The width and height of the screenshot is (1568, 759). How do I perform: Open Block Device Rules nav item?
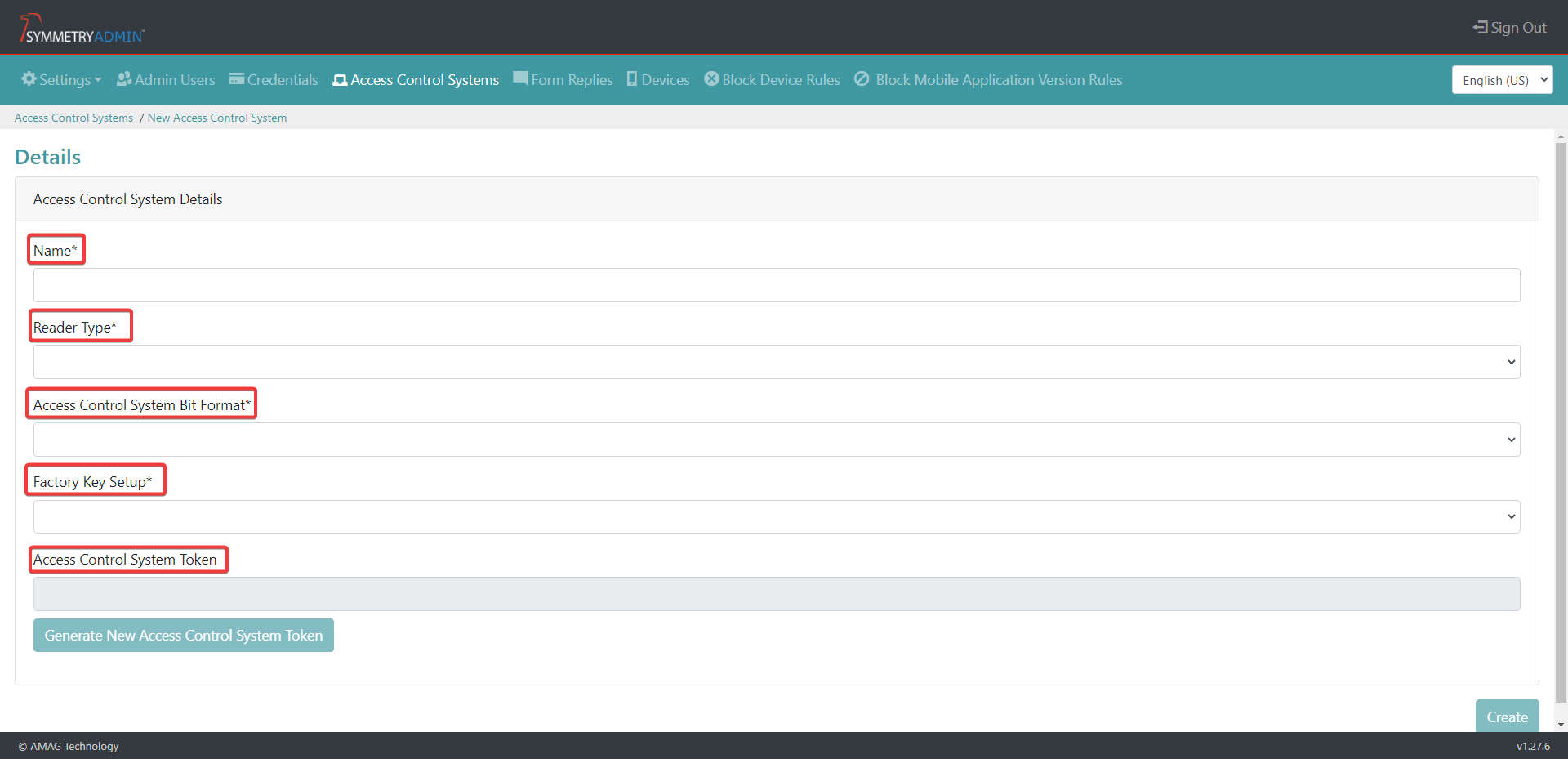coord(772,79)
